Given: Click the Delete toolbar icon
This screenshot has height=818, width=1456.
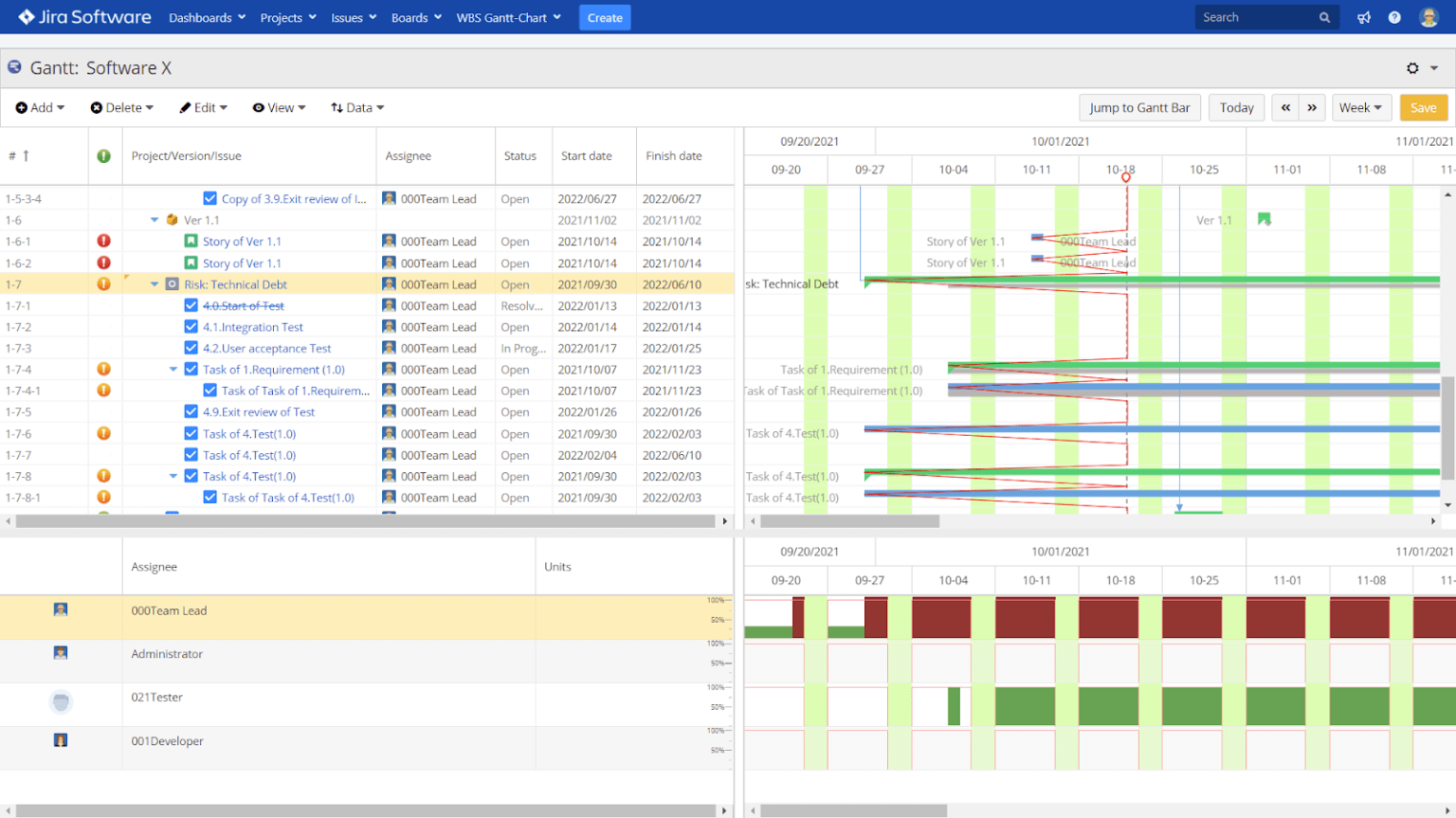Looking at the screenshot, I should 99,107.
